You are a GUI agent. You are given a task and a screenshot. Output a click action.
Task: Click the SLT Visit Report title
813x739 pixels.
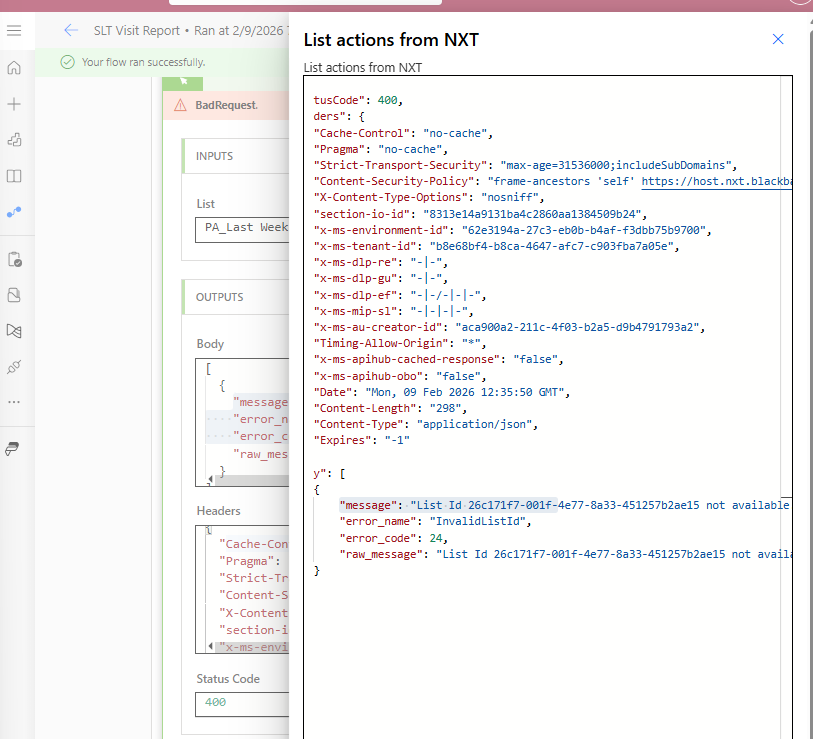tap(137, 31)
